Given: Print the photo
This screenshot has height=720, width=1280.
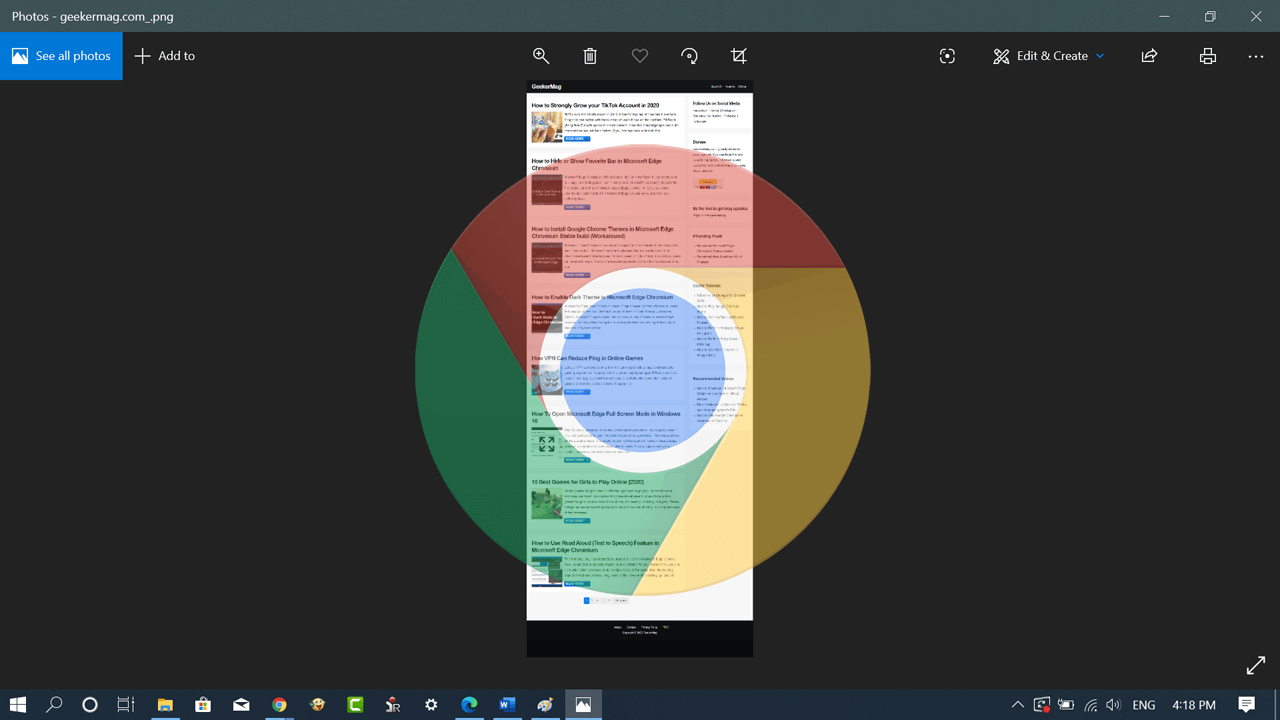Looking at the screenshot, I should (1208, 56).
